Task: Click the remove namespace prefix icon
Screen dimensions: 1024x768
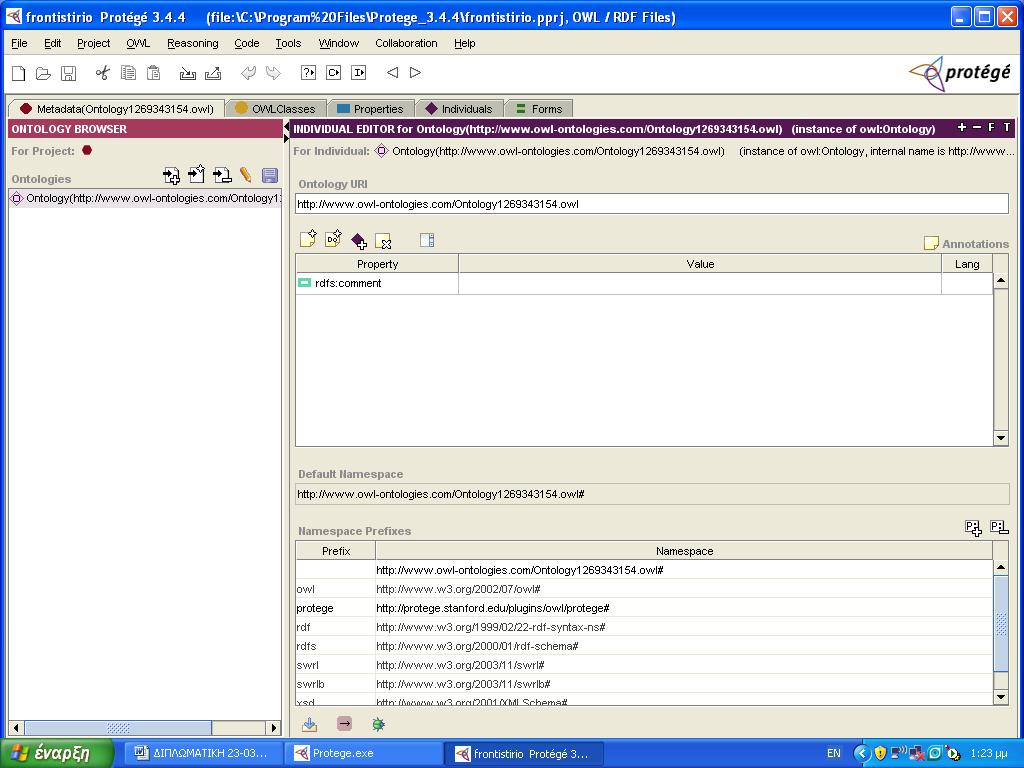Action: pyautogui.click(x=999, y=527)
